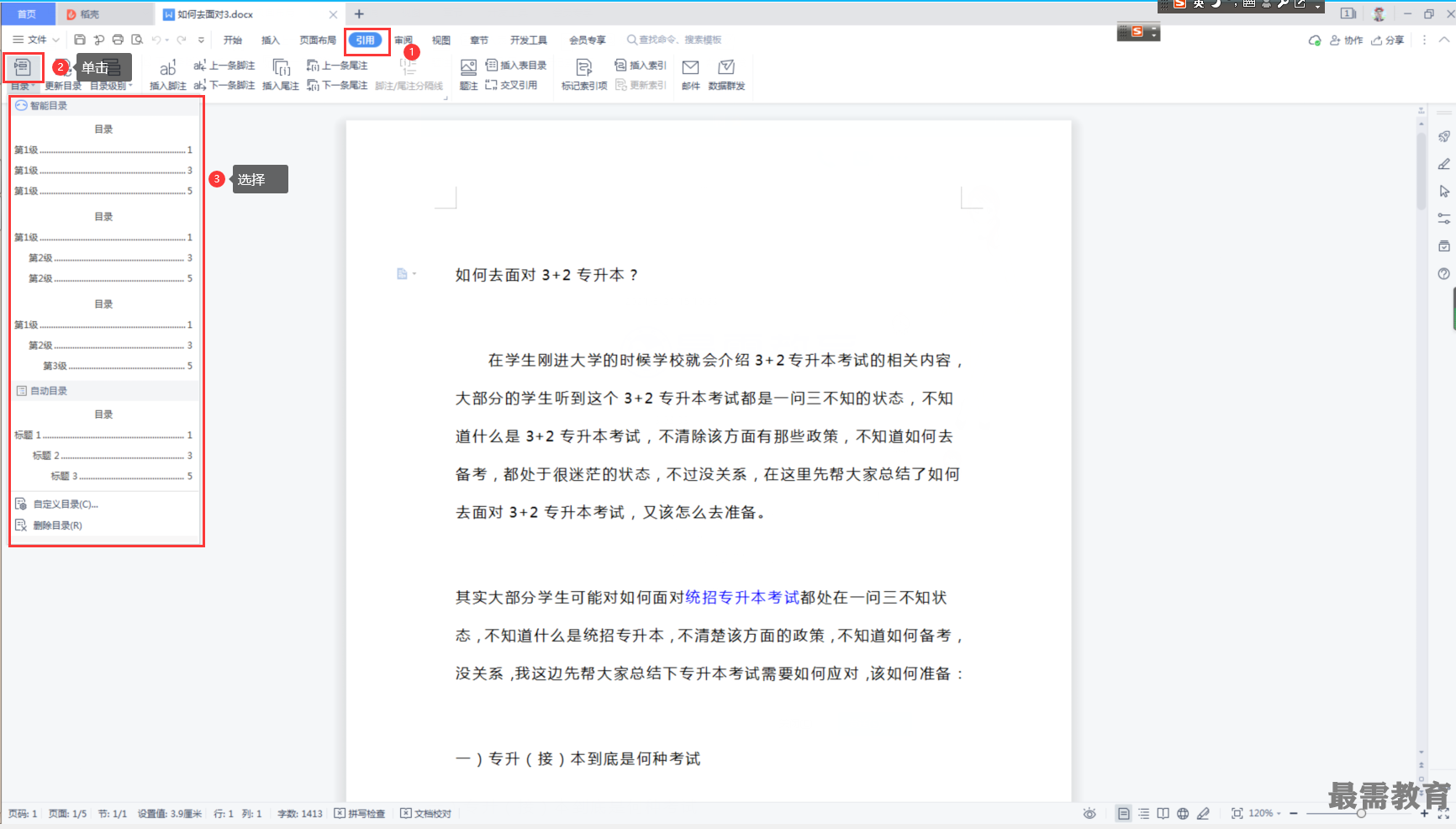The width and height of the screenshot is (1456, 829).
Task: Click the cloud sync status icon
Action: coord(1315,40)
